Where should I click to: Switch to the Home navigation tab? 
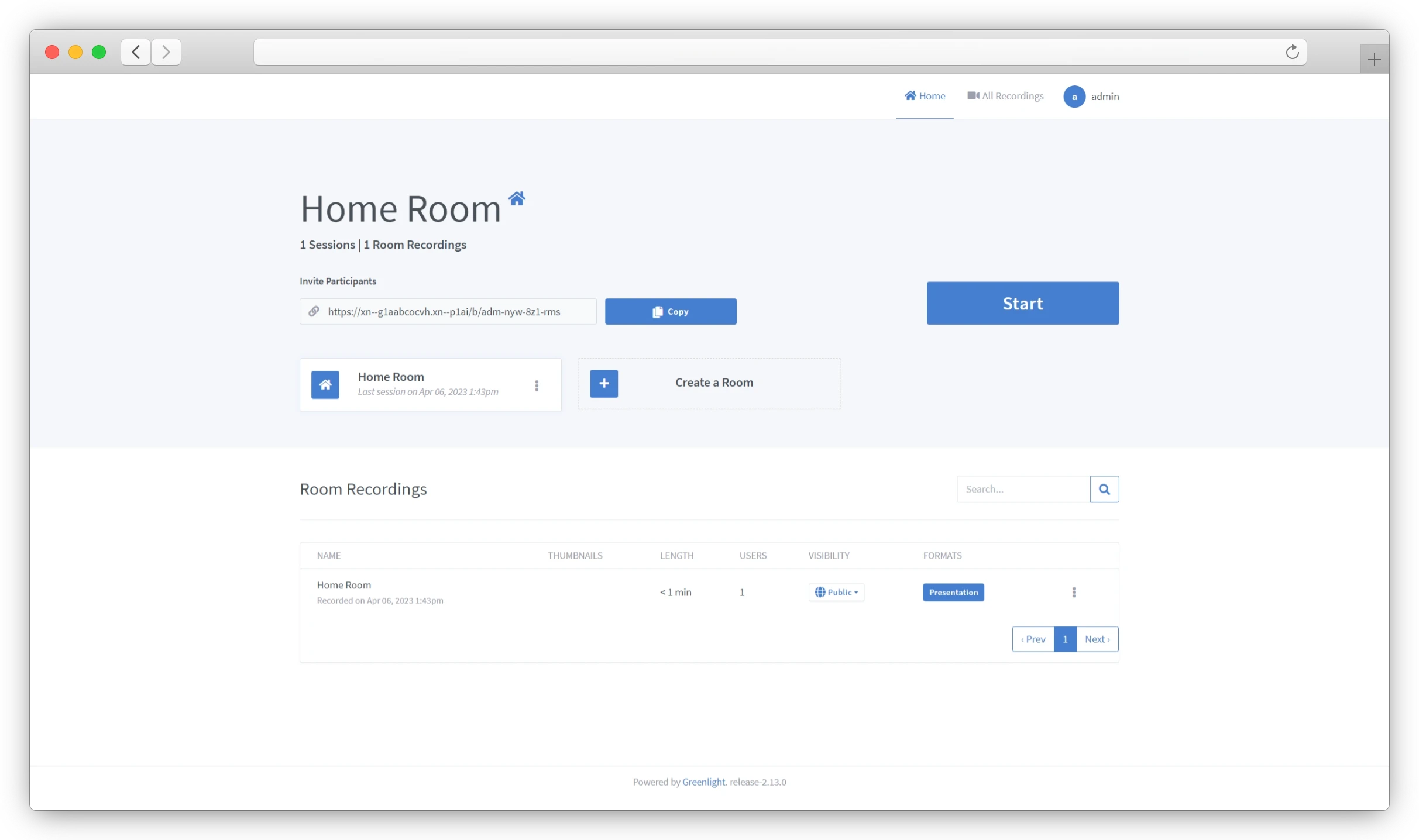click(x=925, y=95)
